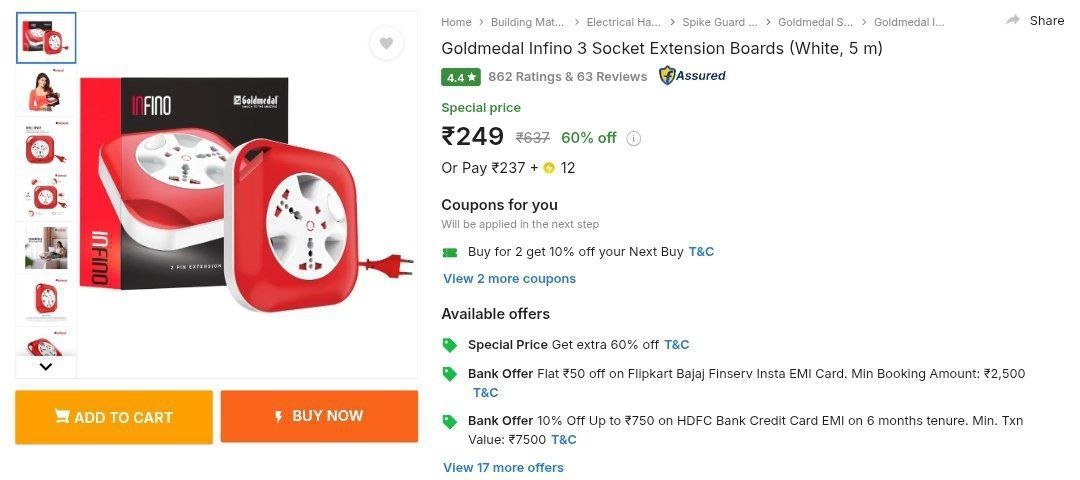Screen dimensions: 1080x480
Task: Click the SuperCoin icon near 12
Action: click(549, 168)
